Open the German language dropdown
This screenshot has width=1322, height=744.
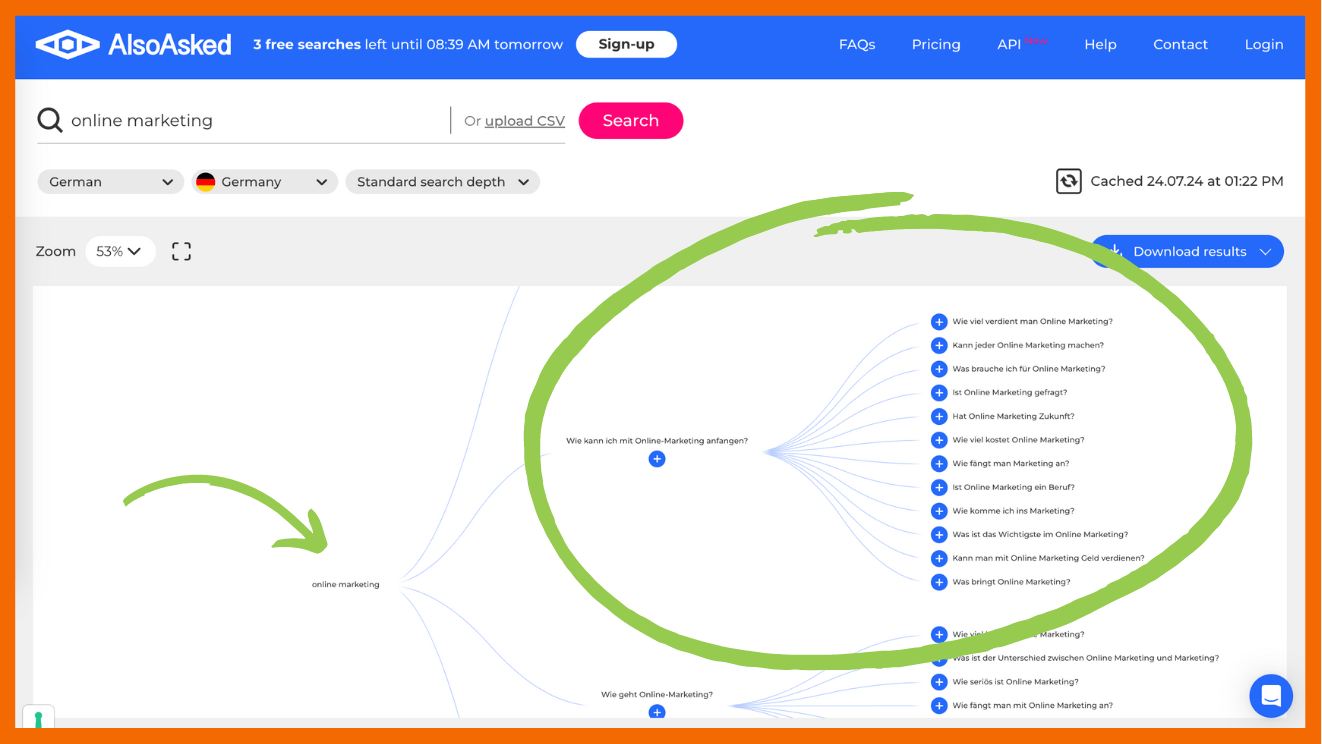110,182
